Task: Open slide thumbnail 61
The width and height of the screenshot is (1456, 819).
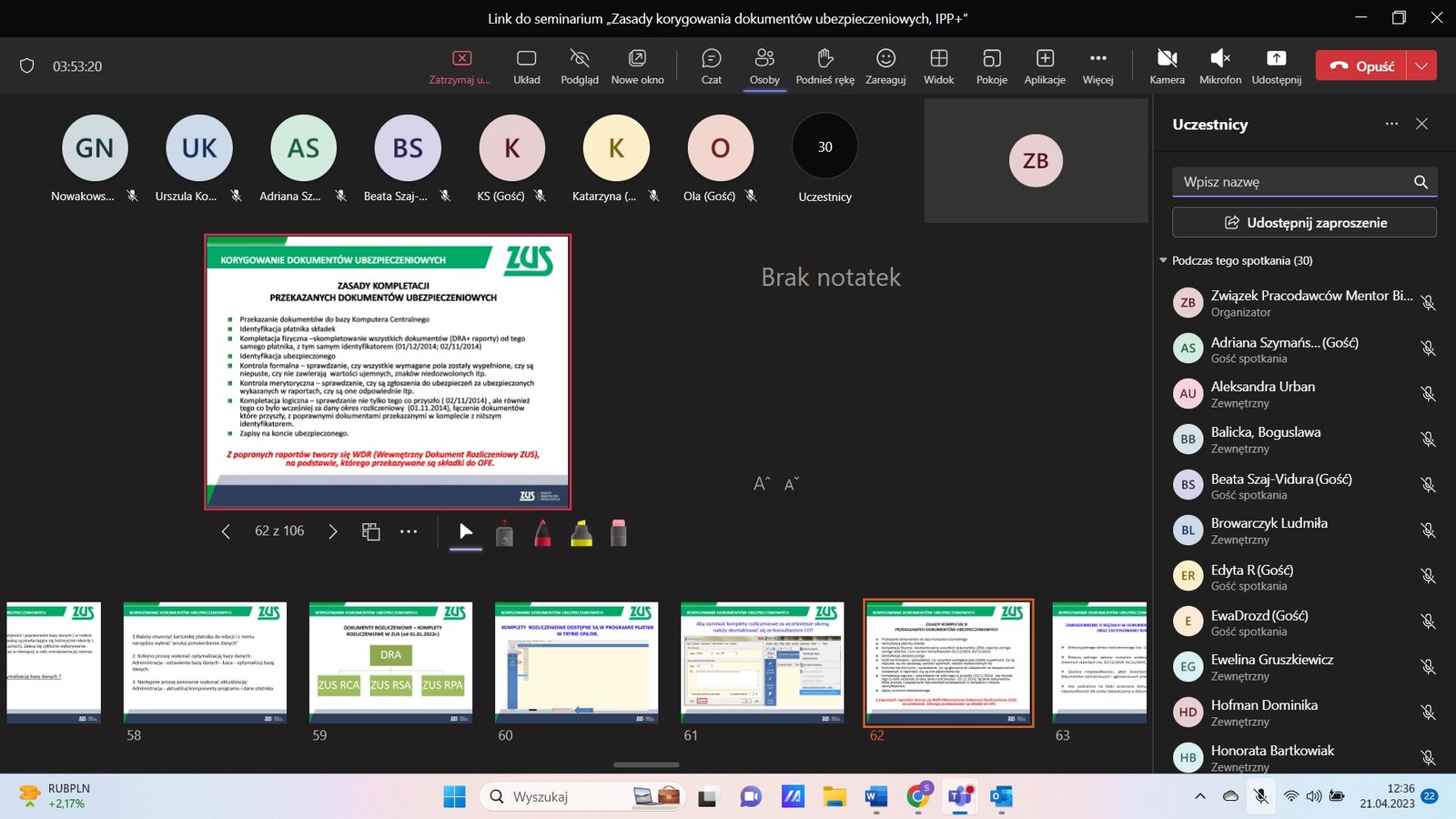Action: [x=762, y=662]
